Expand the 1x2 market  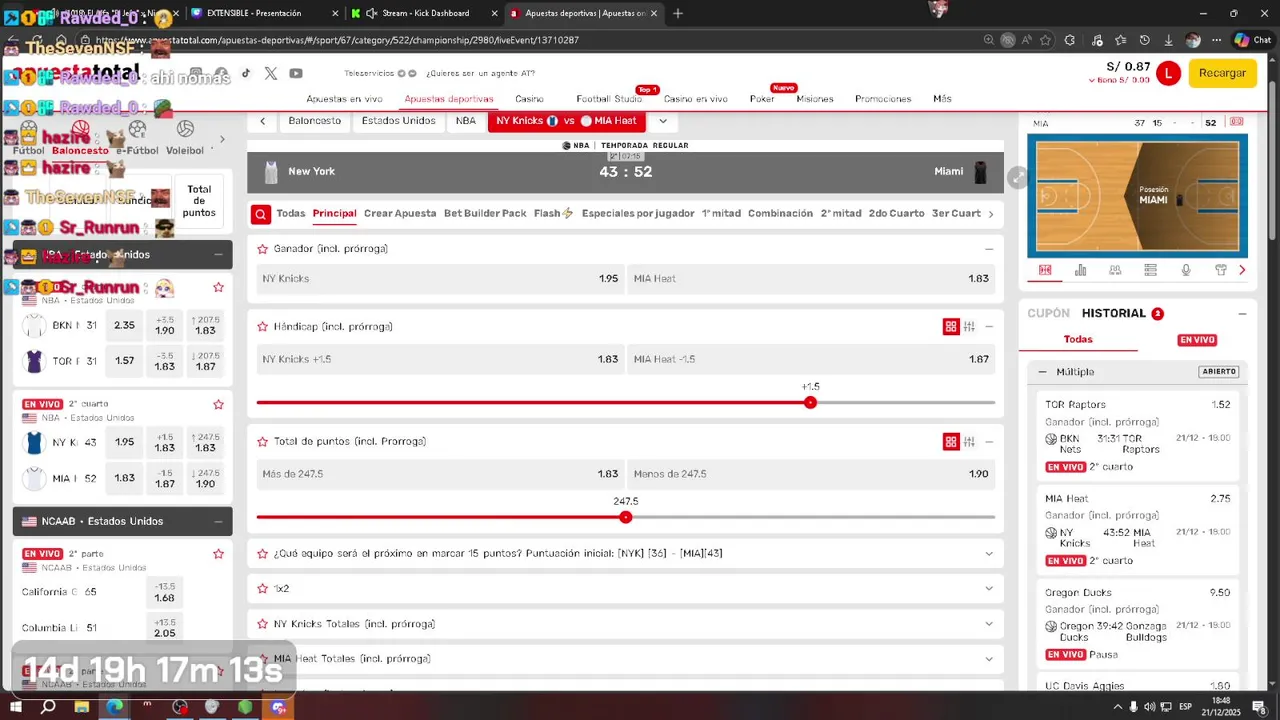989,589
